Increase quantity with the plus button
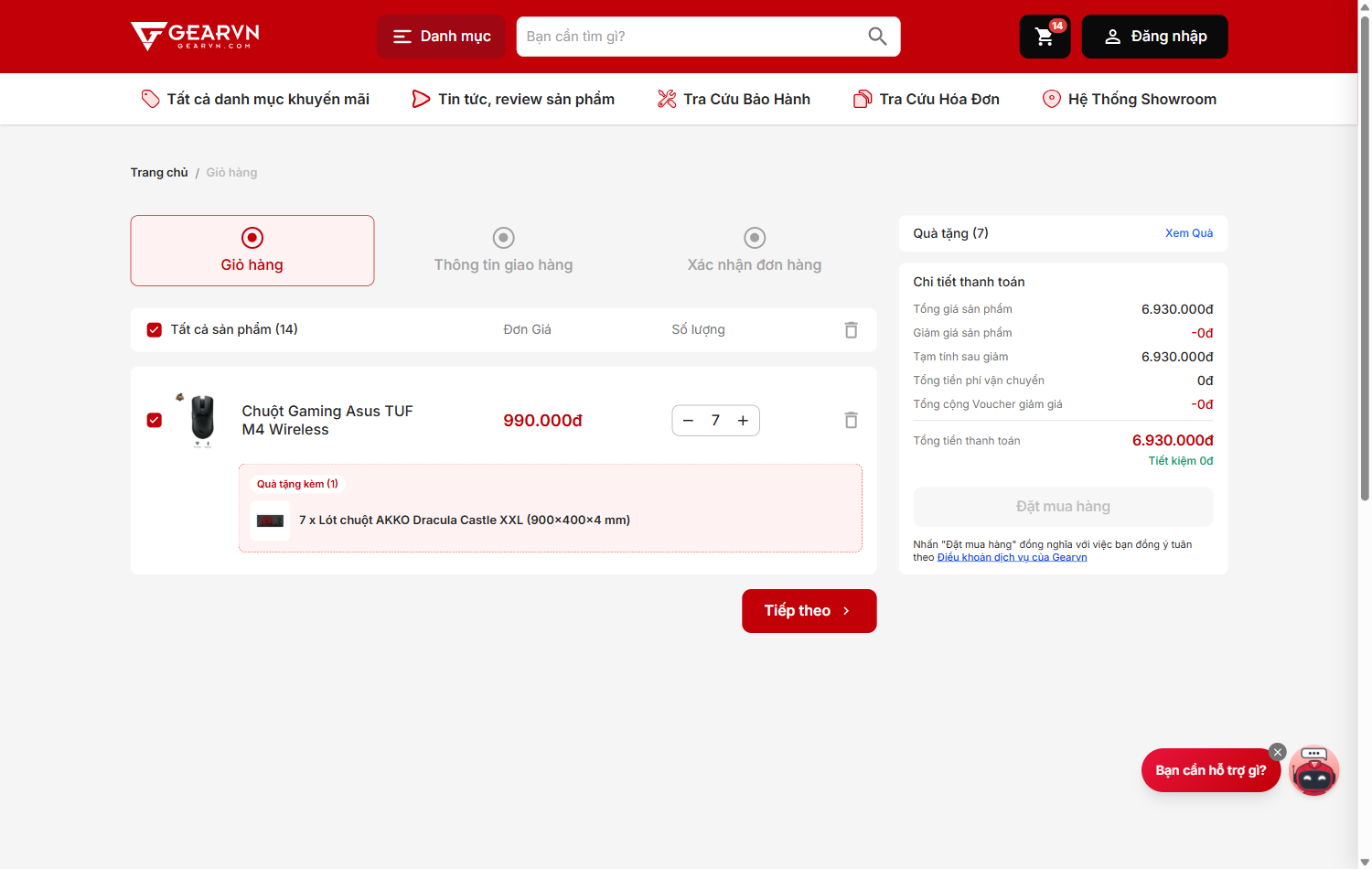 tap(743, 421)
